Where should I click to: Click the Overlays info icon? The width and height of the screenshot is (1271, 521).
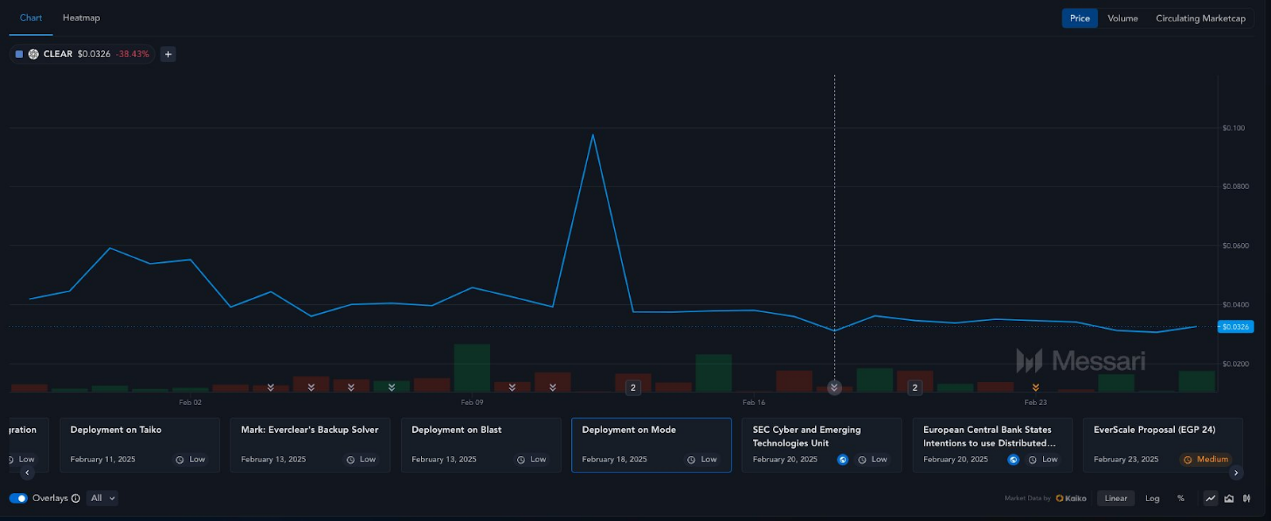76,498
